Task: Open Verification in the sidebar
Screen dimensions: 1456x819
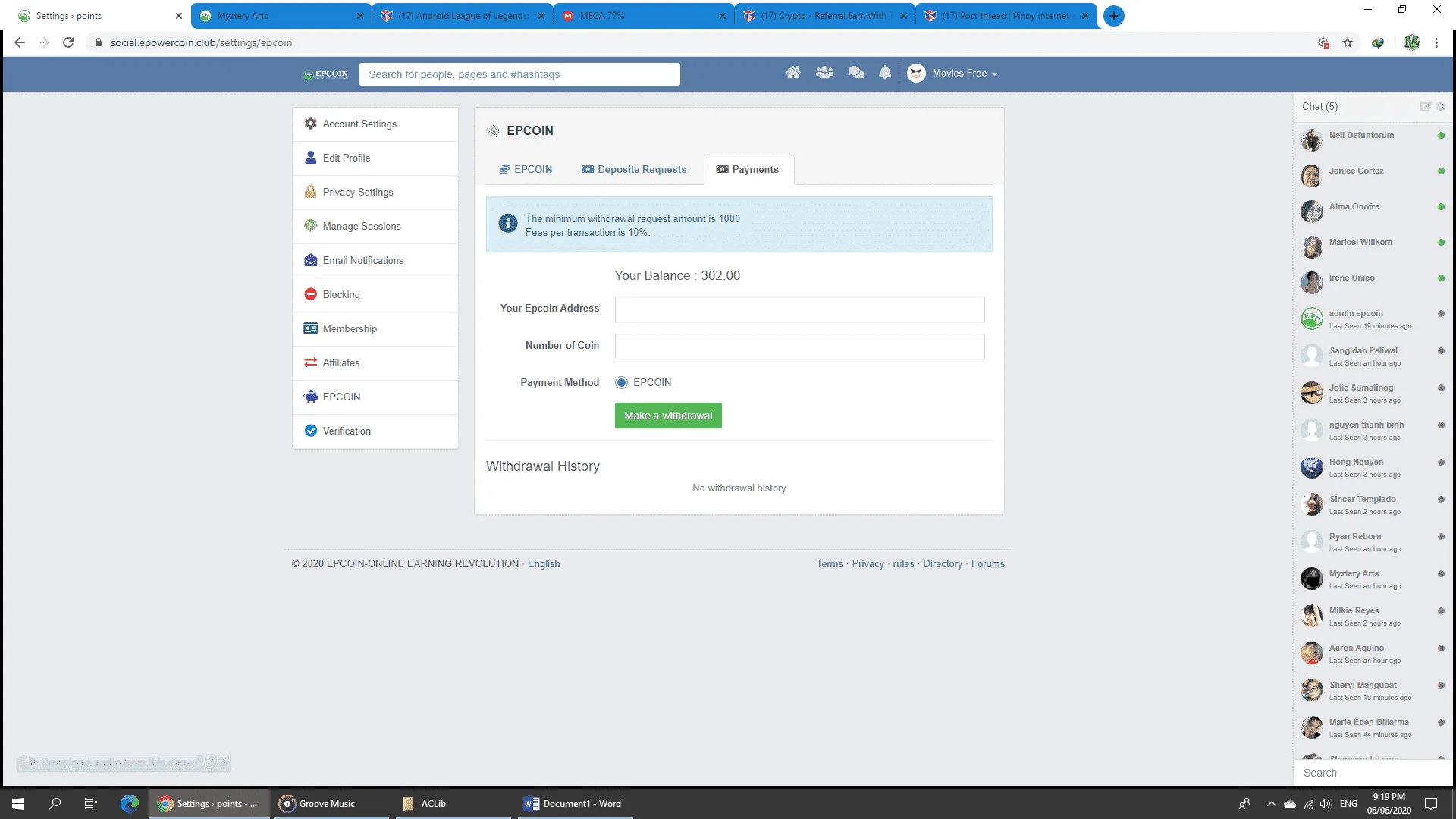Action: (375, 431)
